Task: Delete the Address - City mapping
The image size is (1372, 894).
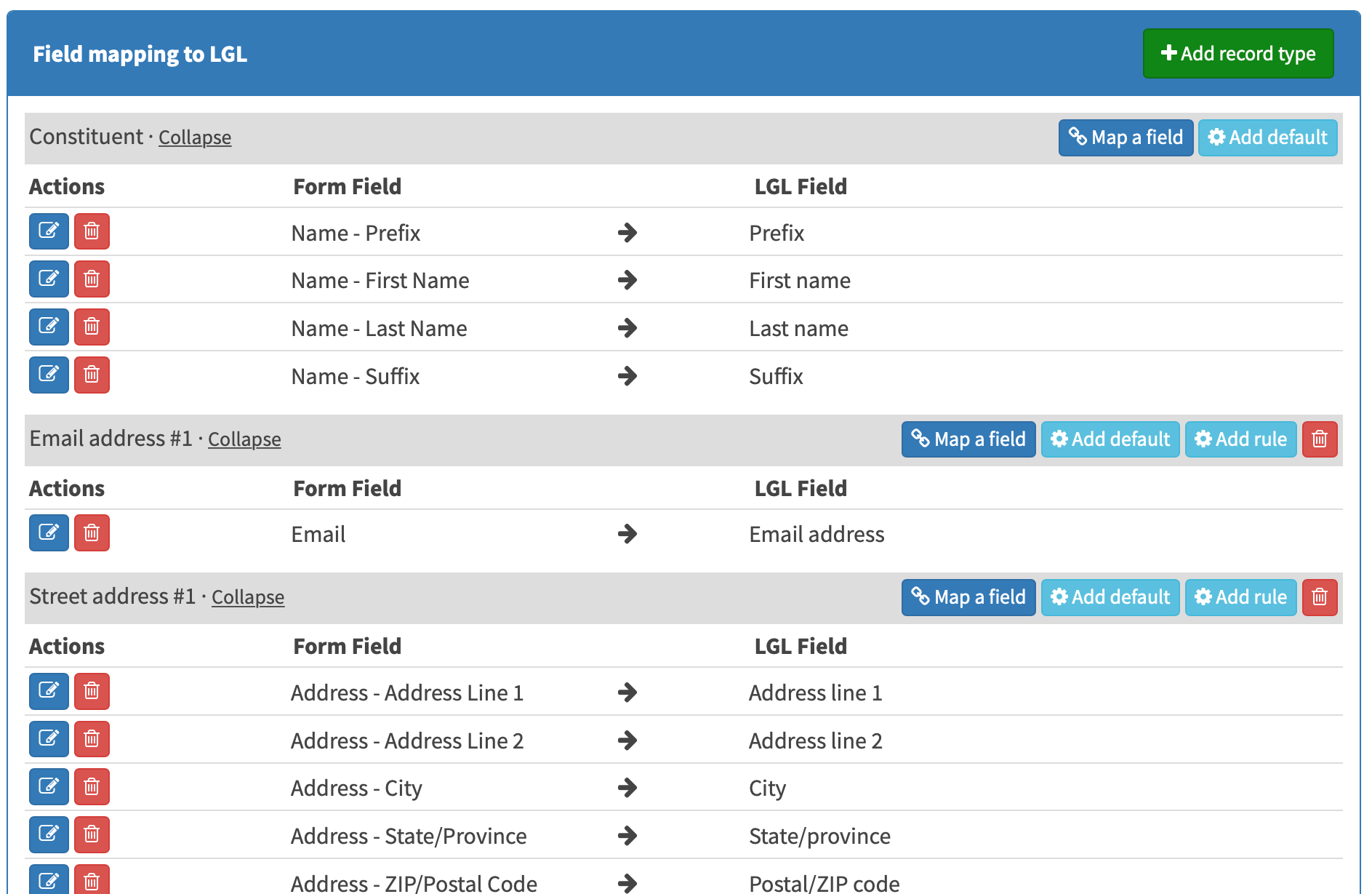Action: pyautogui.click(x=92, y=787)
